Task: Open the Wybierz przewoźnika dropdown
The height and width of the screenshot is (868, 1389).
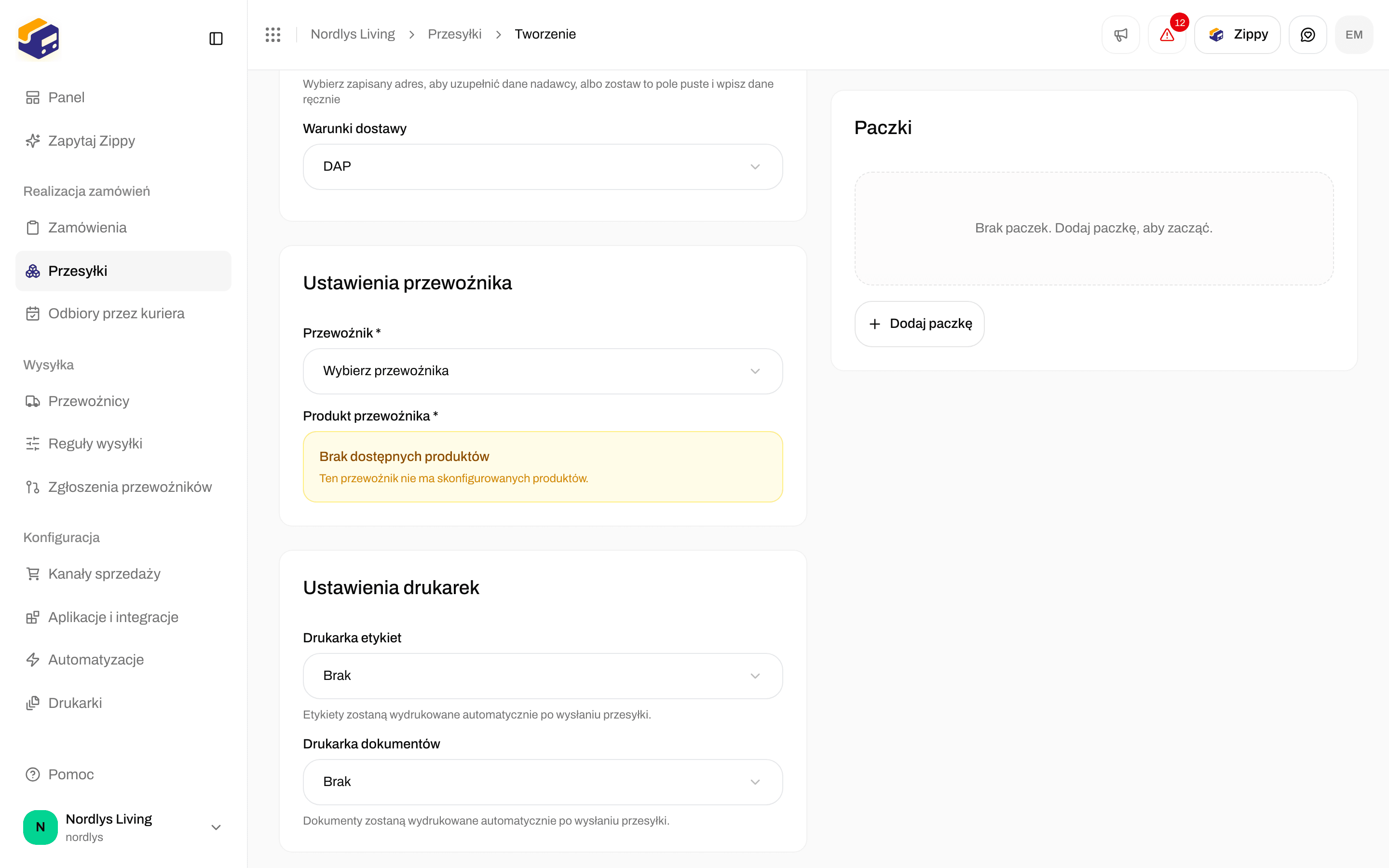Action: pyautogui.click(x=543, y=371)
